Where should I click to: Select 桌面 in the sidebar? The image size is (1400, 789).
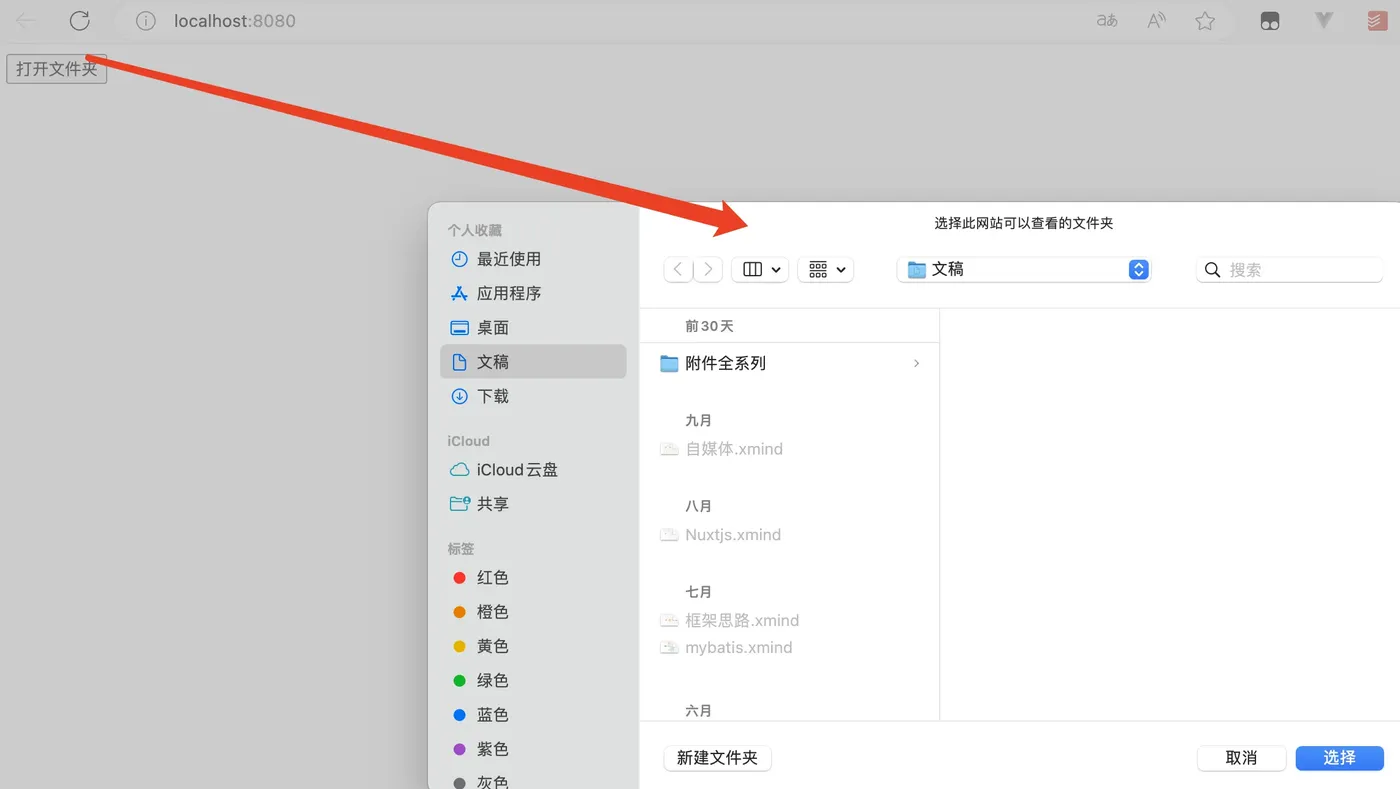pos(533,327)
